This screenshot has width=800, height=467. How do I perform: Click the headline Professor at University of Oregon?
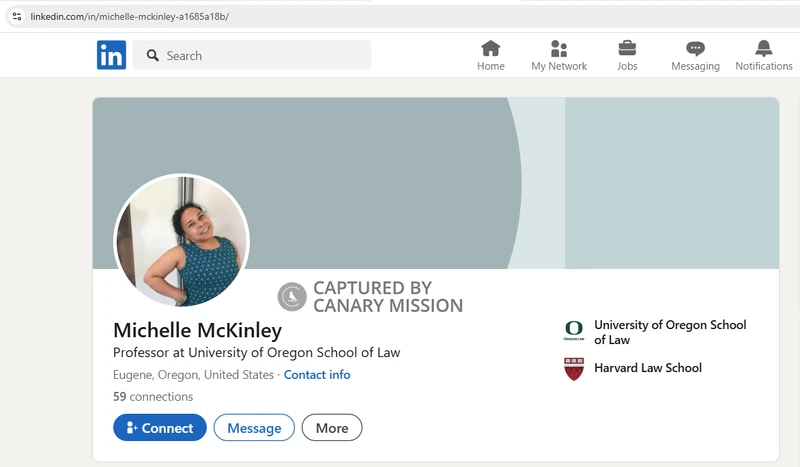(257, 353)
